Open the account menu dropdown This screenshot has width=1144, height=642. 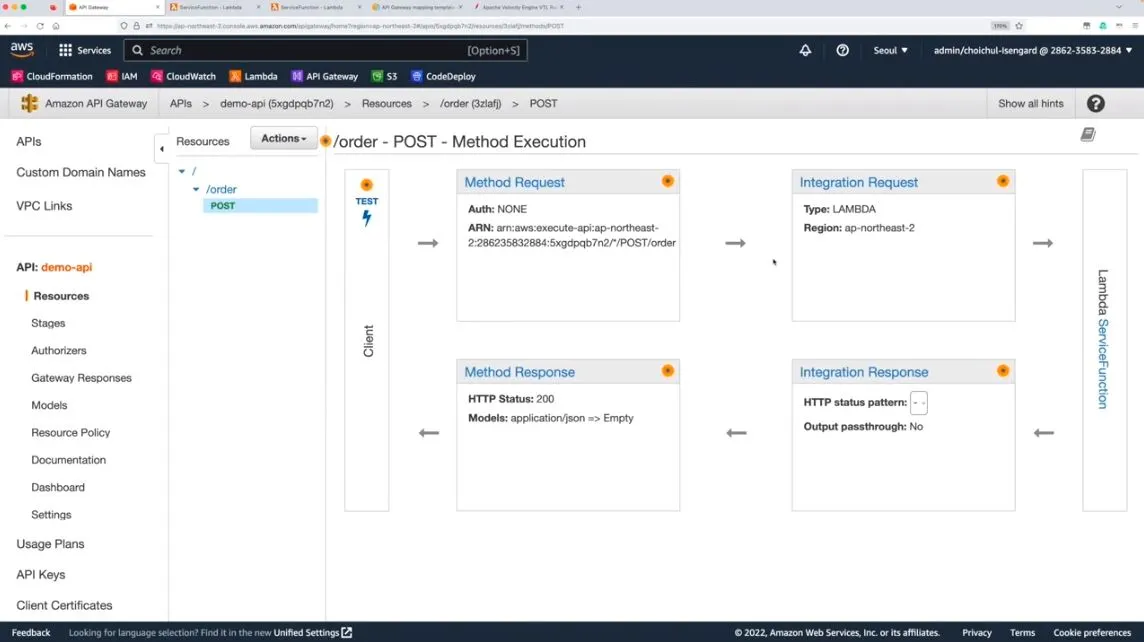pyautogui.click(x=1033, y=50)
